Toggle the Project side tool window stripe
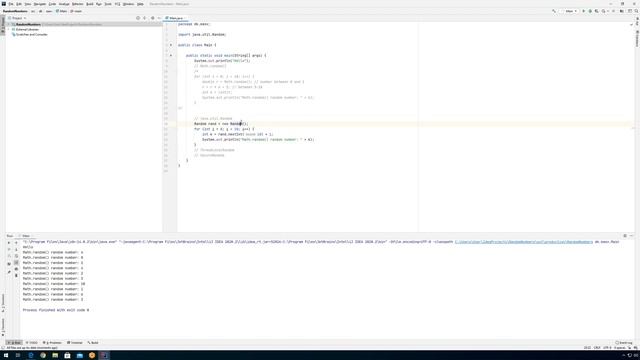The width and height of the screenshot is (640, 360). coord(2,24)
